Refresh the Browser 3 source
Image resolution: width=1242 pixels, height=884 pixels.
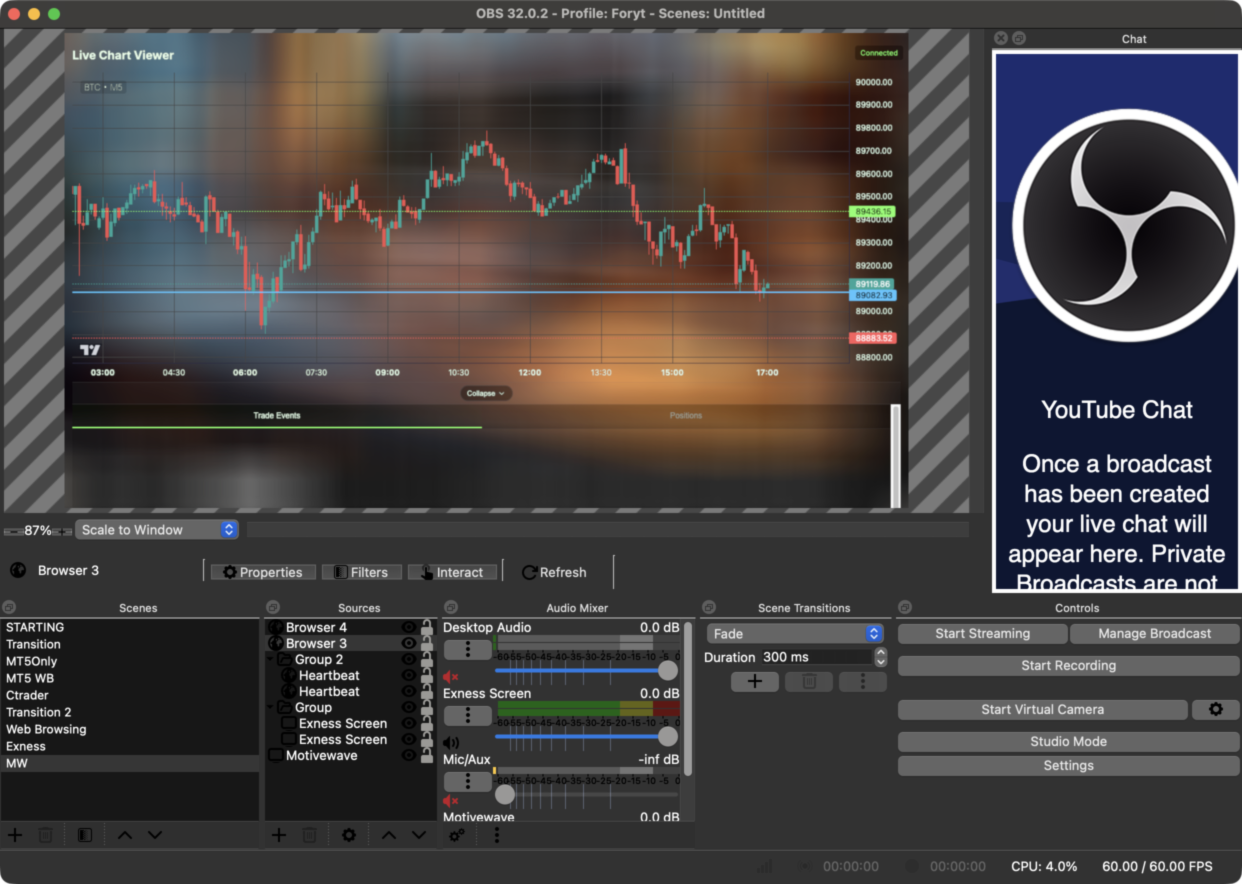pyautogui.click(x=554, y=572)
